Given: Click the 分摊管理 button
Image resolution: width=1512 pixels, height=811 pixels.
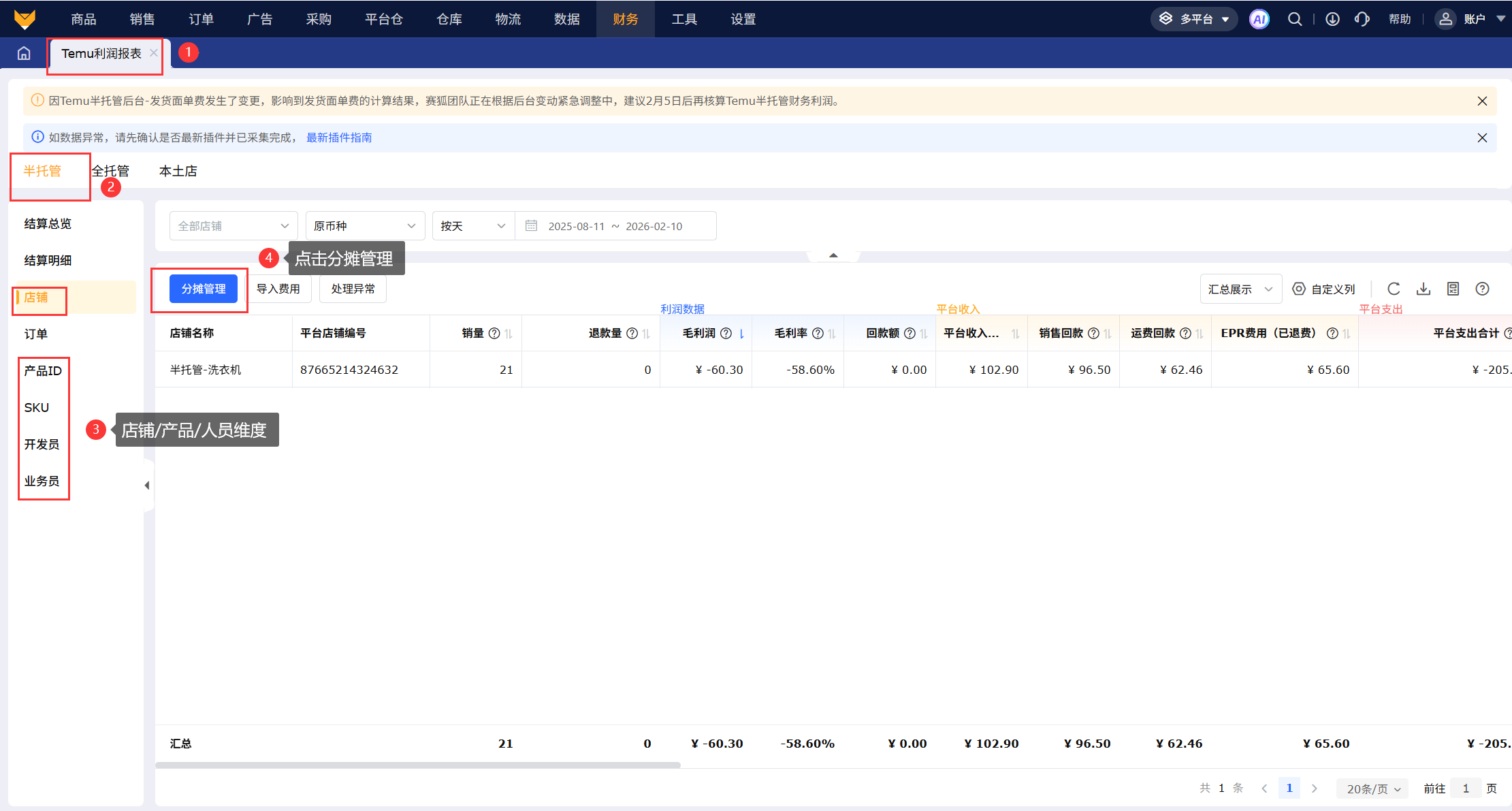Looking at the screenshot, I should click(203, 289).
